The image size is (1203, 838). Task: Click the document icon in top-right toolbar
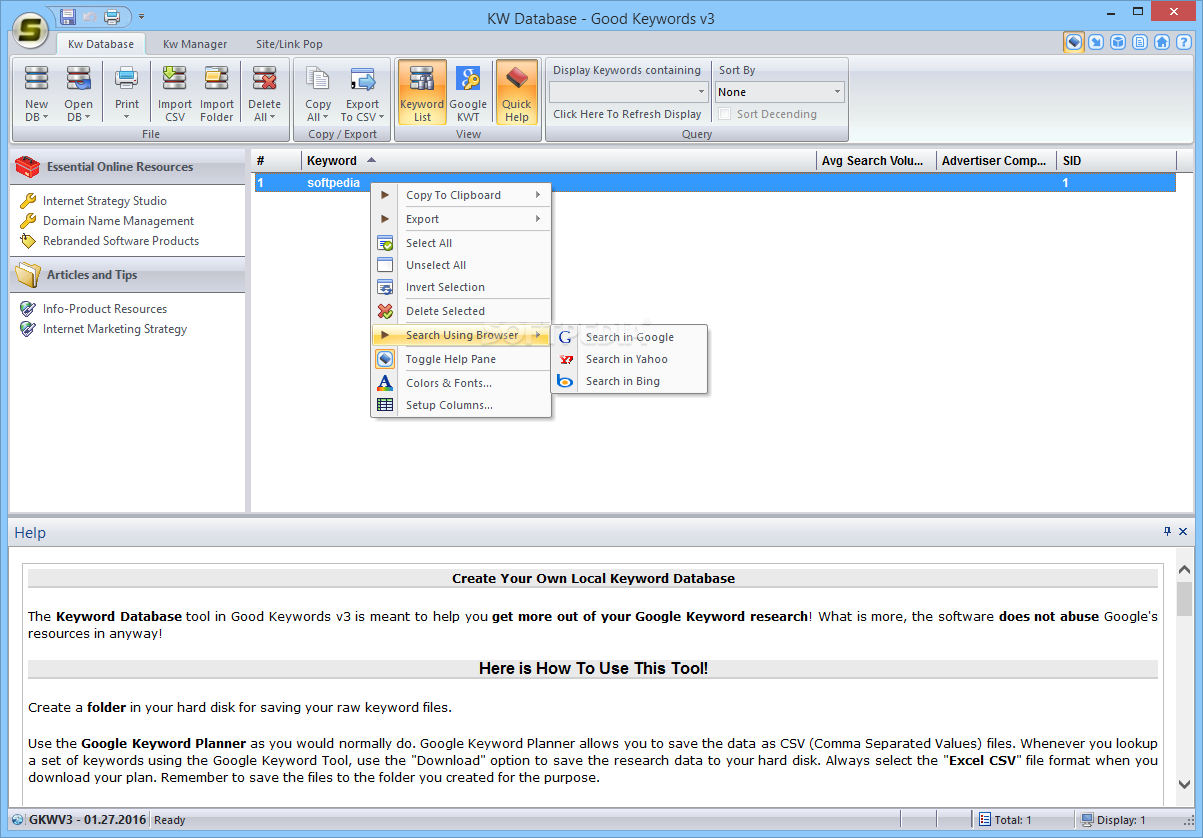[x=1140, y=42]
